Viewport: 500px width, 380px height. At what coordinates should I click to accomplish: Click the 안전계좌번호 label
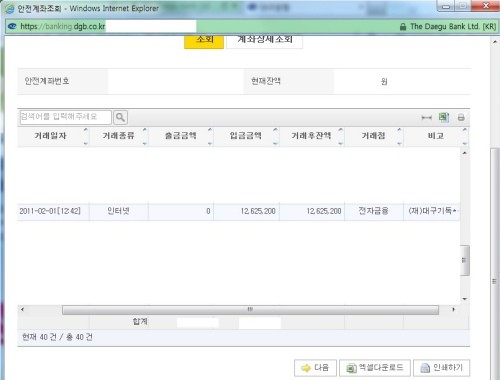click(47, 81)
